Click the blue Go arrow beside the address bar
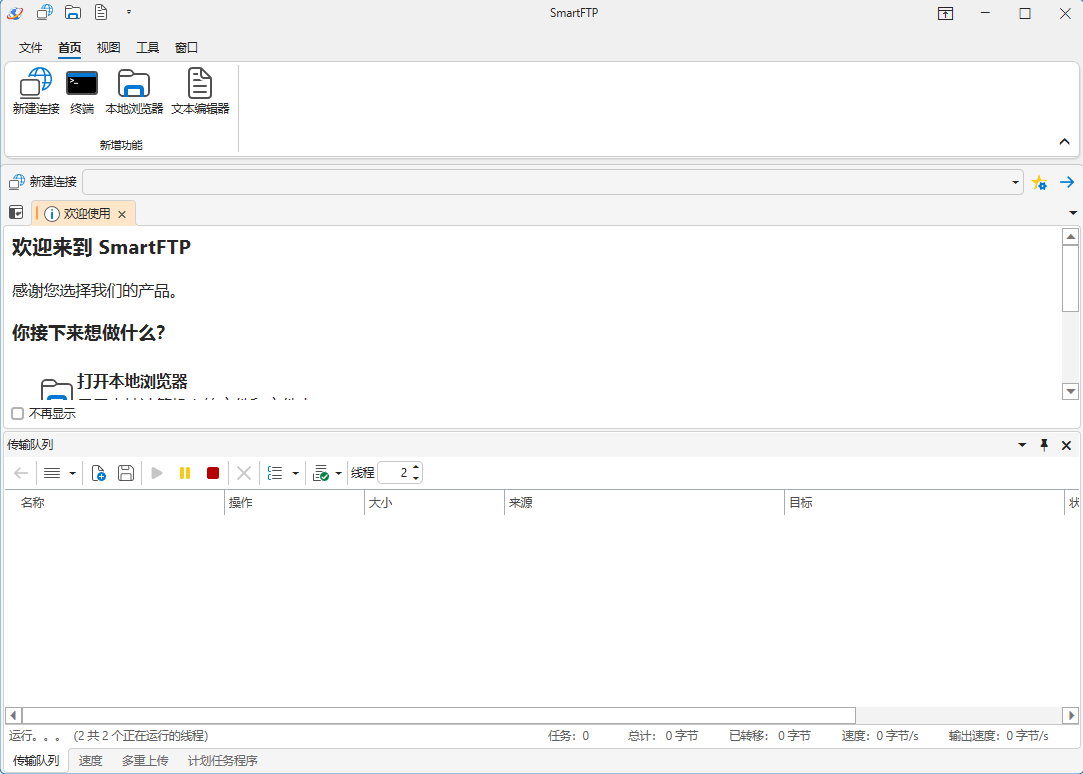1083x774 pixels. (1066, 182)
